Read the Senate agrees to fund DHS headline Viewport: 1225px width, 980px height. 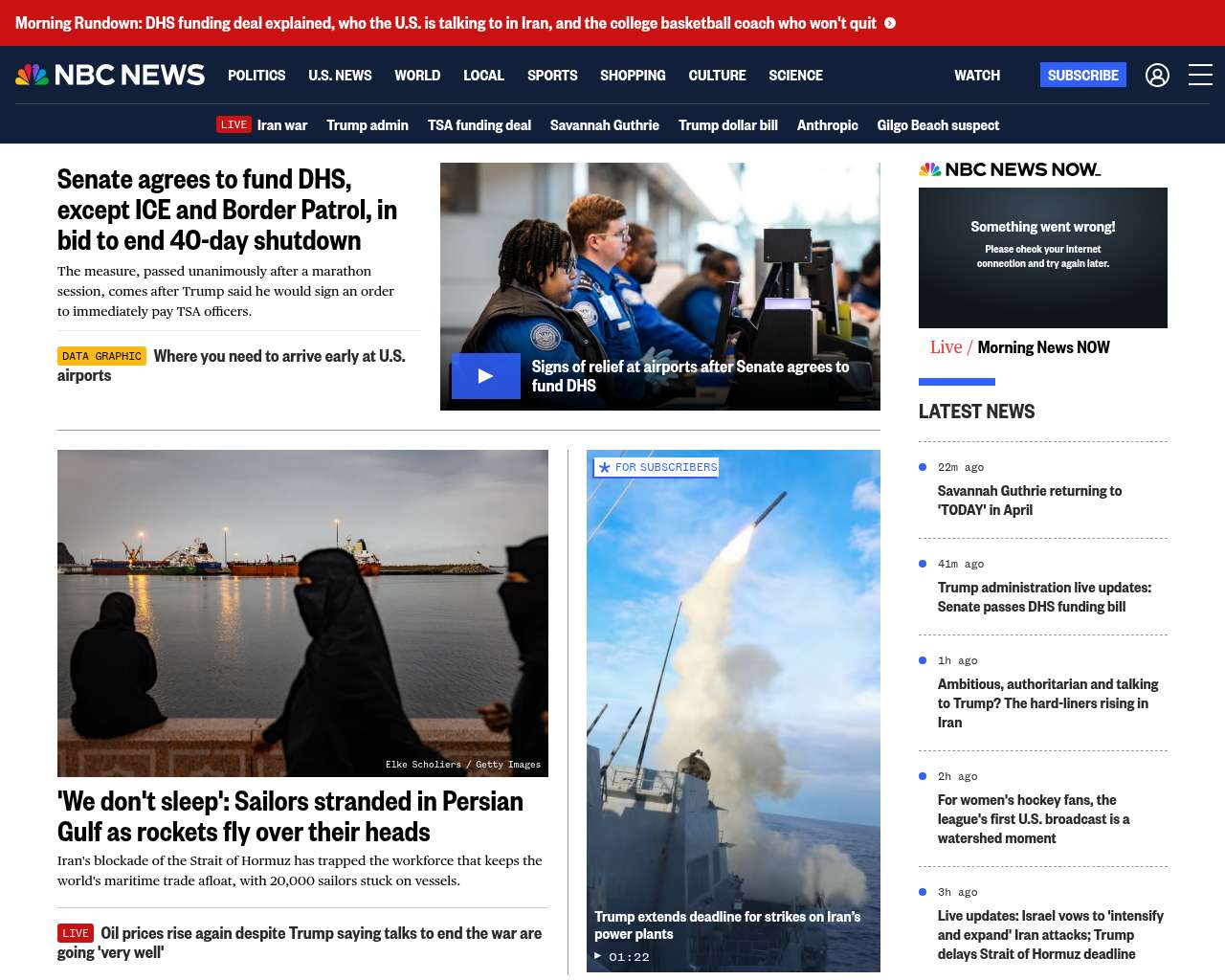coord(227,210)
